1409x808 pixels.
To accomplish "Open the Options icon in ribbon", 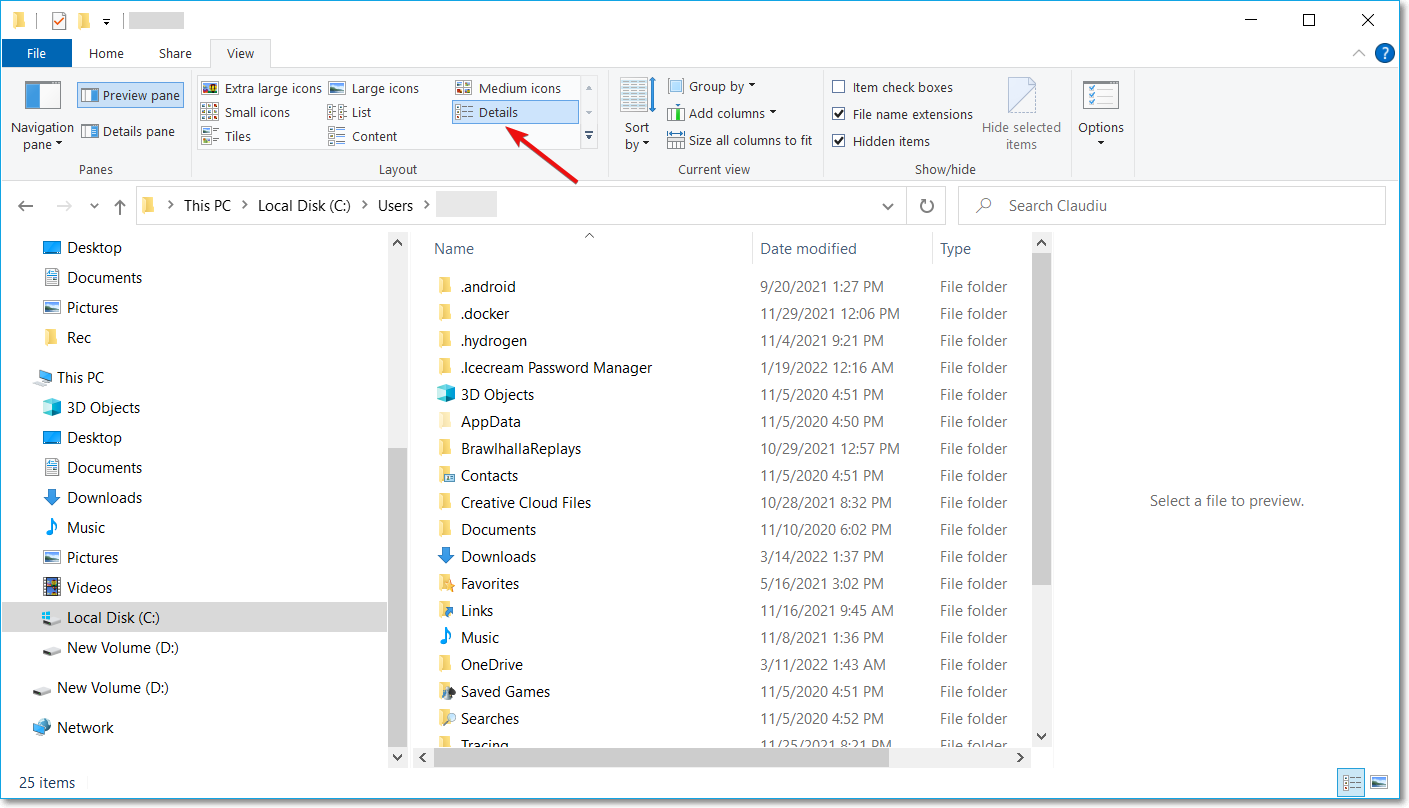I will point(1100,97).
